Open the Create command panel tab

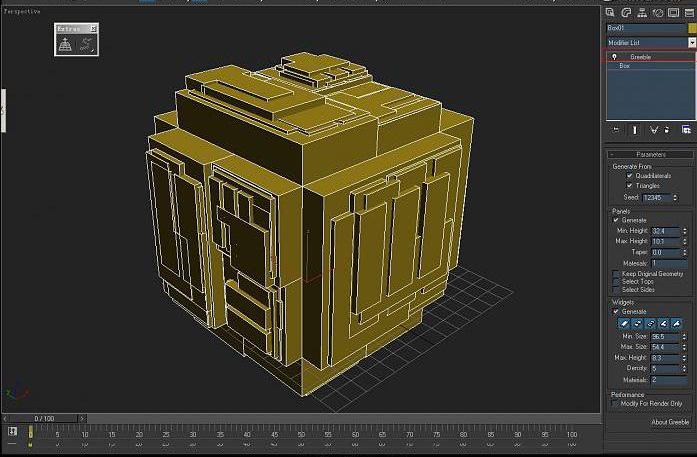click(x=610, y=12)
